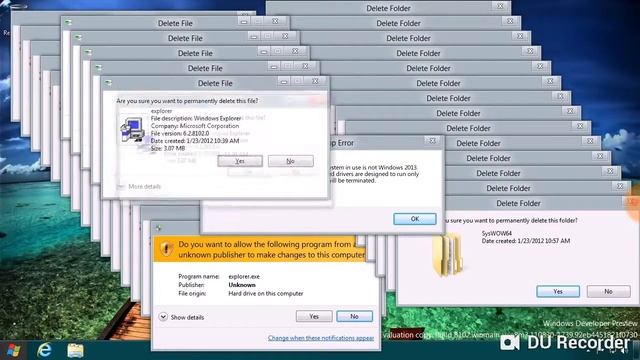The height and width of the screenshot is (360, 640).
Task: Open File Explorer from the taskbar
Action: [76, 351]
